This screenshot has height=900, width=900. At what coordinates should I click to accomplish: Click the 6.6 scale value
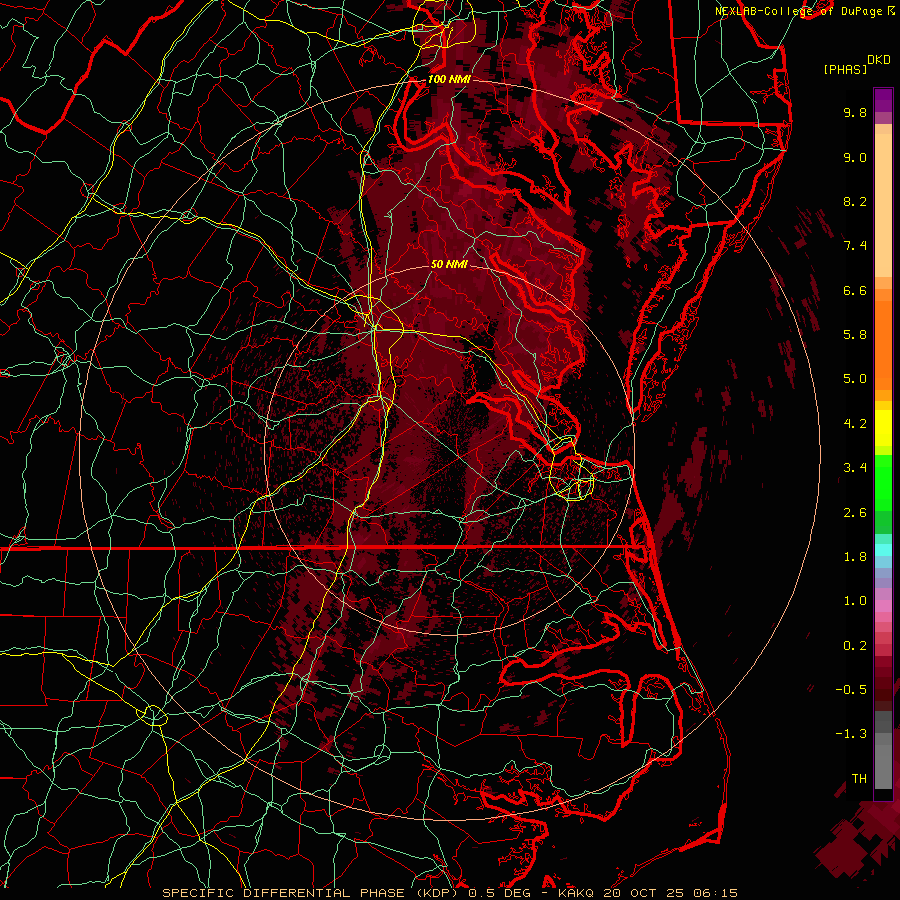[855, 290]
